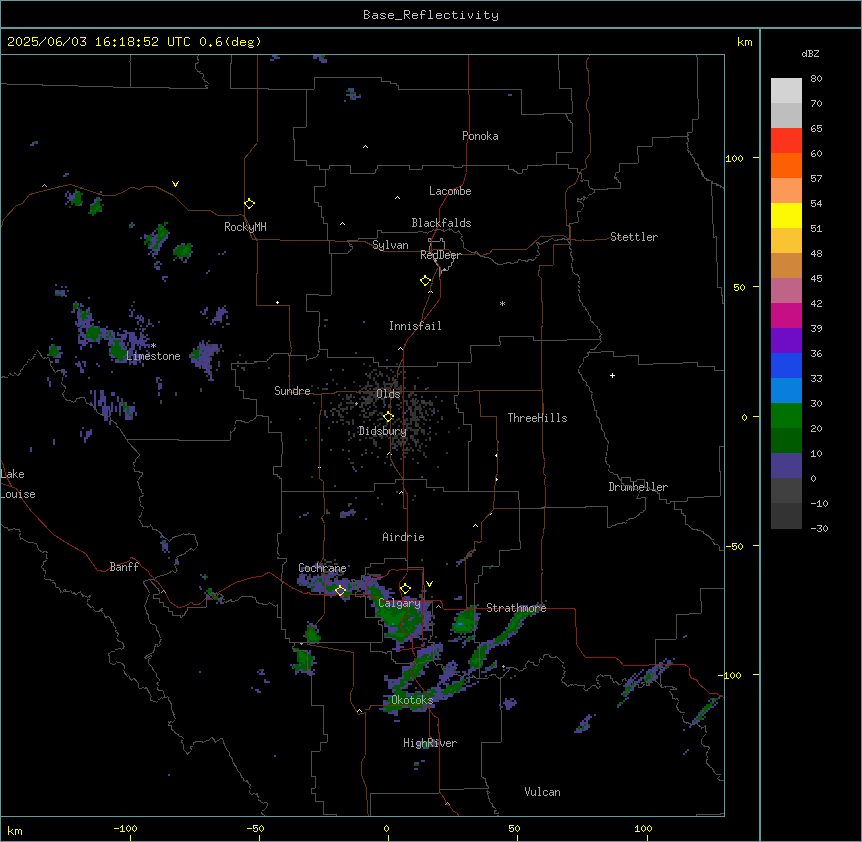Click the Blackfalds label

click(x=441, y=223)
